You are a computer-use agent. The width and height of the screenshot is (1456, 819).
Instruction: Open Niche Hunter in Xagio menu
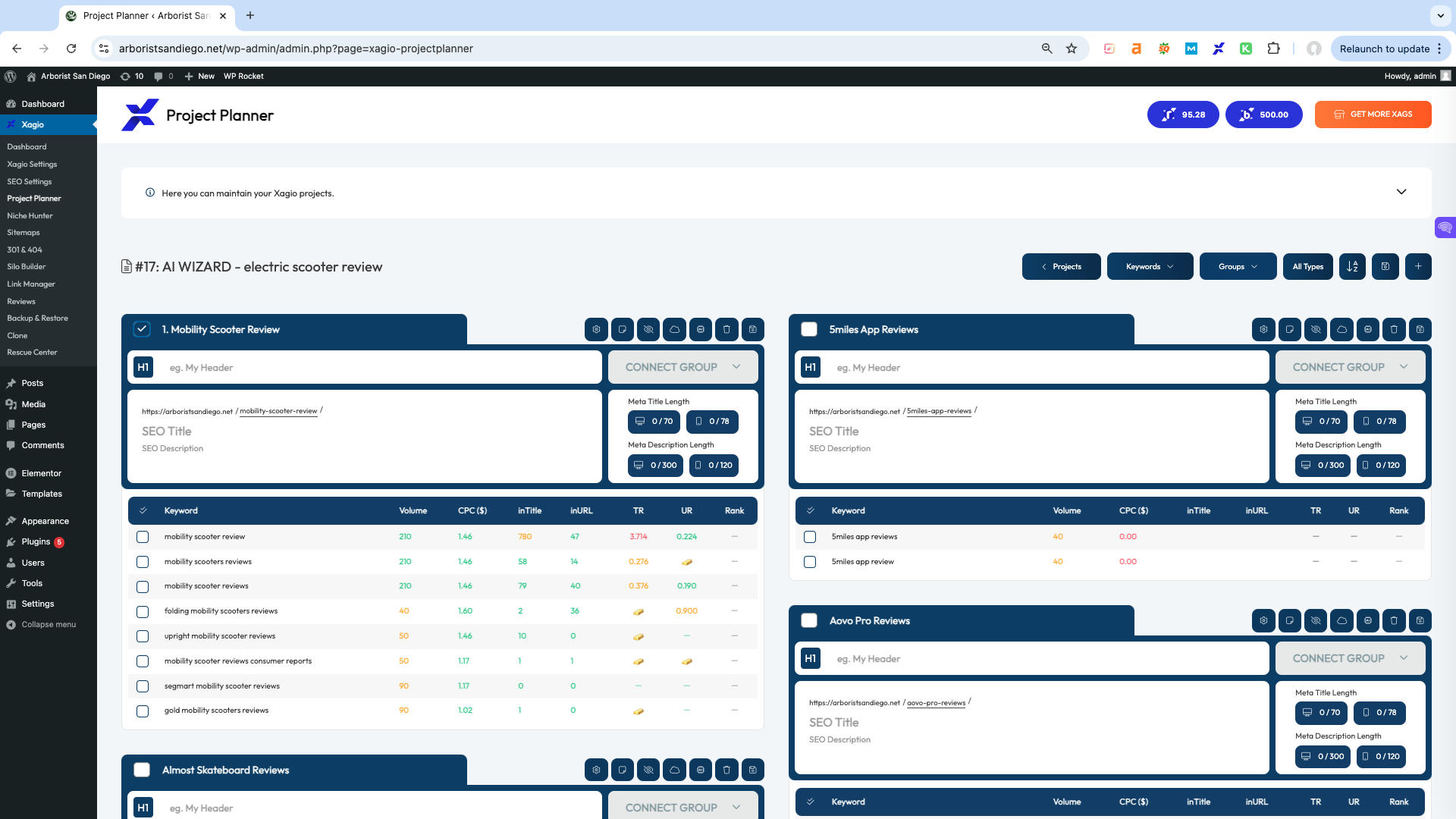pyautogui.click(x=30, y=216)
